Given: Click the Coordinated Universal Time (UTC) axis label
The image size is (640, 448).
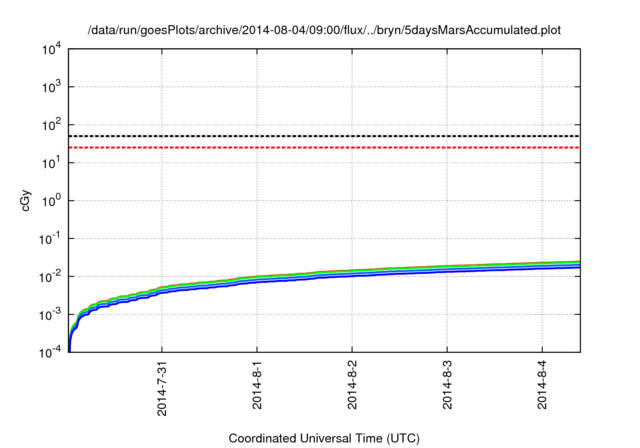Looking at the screenshot, I should 324,438.
